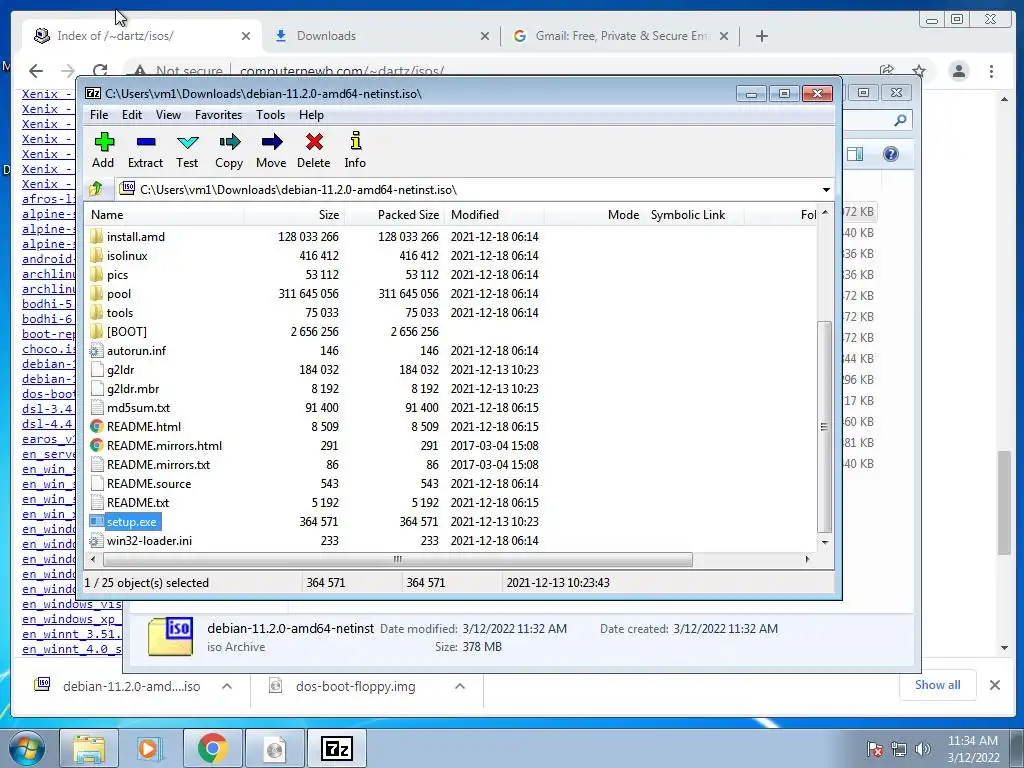This screenshot has height=768, width=1024.
Task: Click the Chrome back arrow
Action: (x=36, y=71)
